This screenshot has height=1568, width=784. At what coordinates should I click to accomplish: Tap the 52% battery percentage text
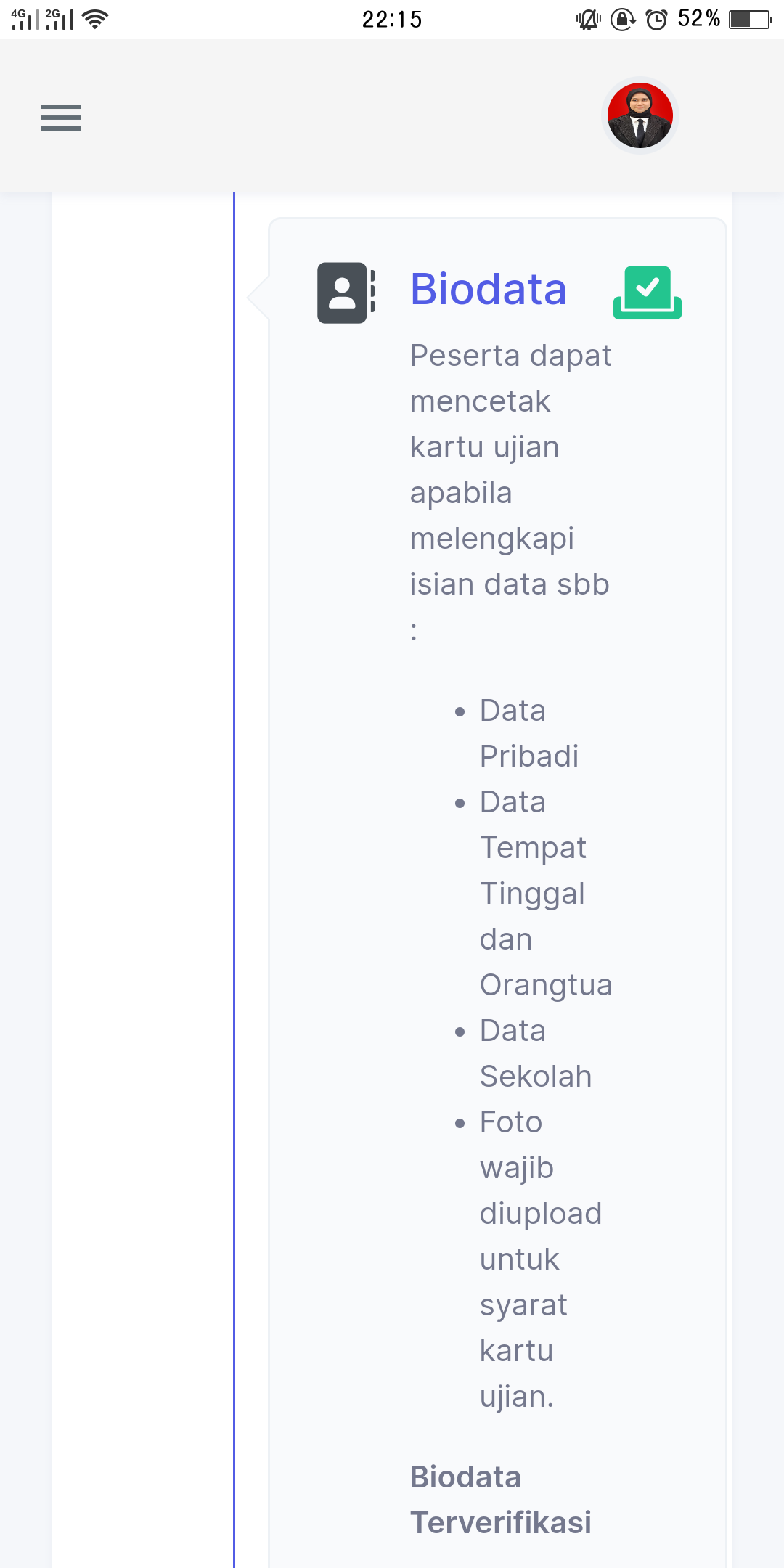pos(698,20)
